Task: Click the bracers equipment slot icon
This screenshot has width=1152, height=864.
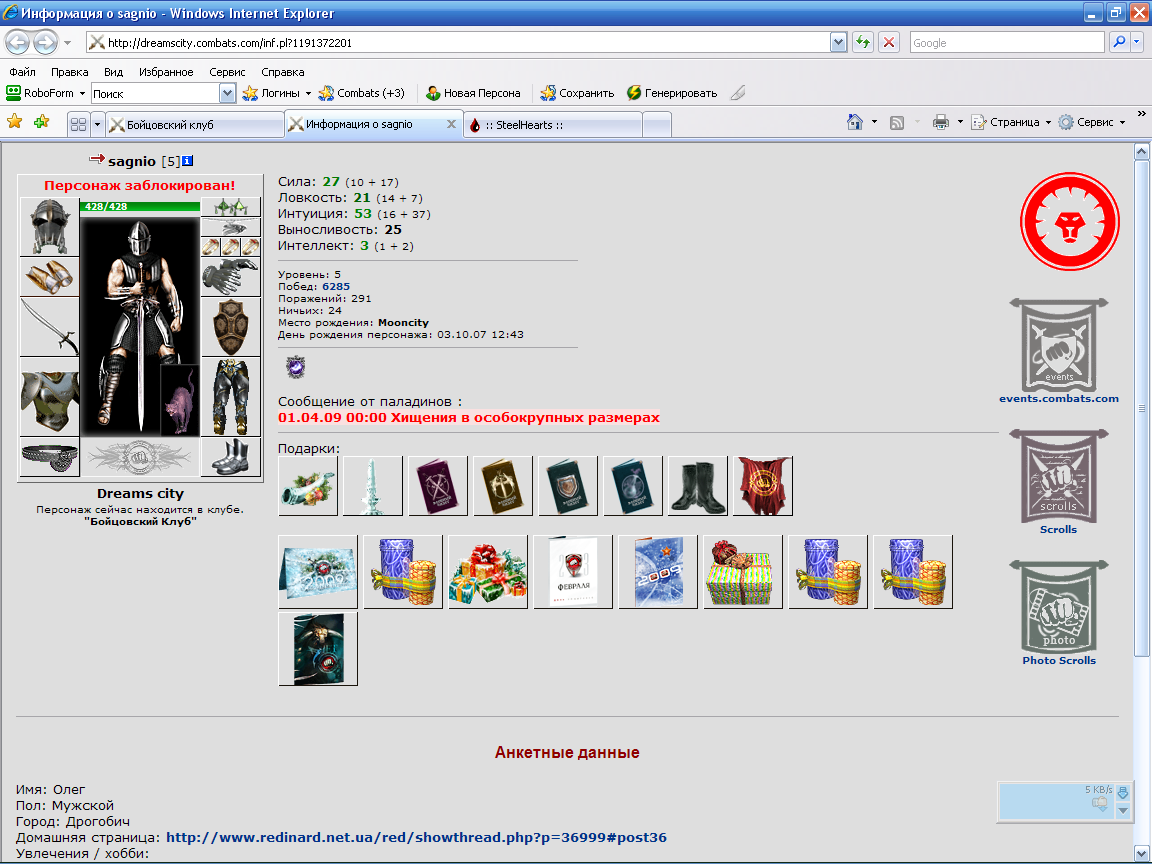Action: [x=49, y=277]
